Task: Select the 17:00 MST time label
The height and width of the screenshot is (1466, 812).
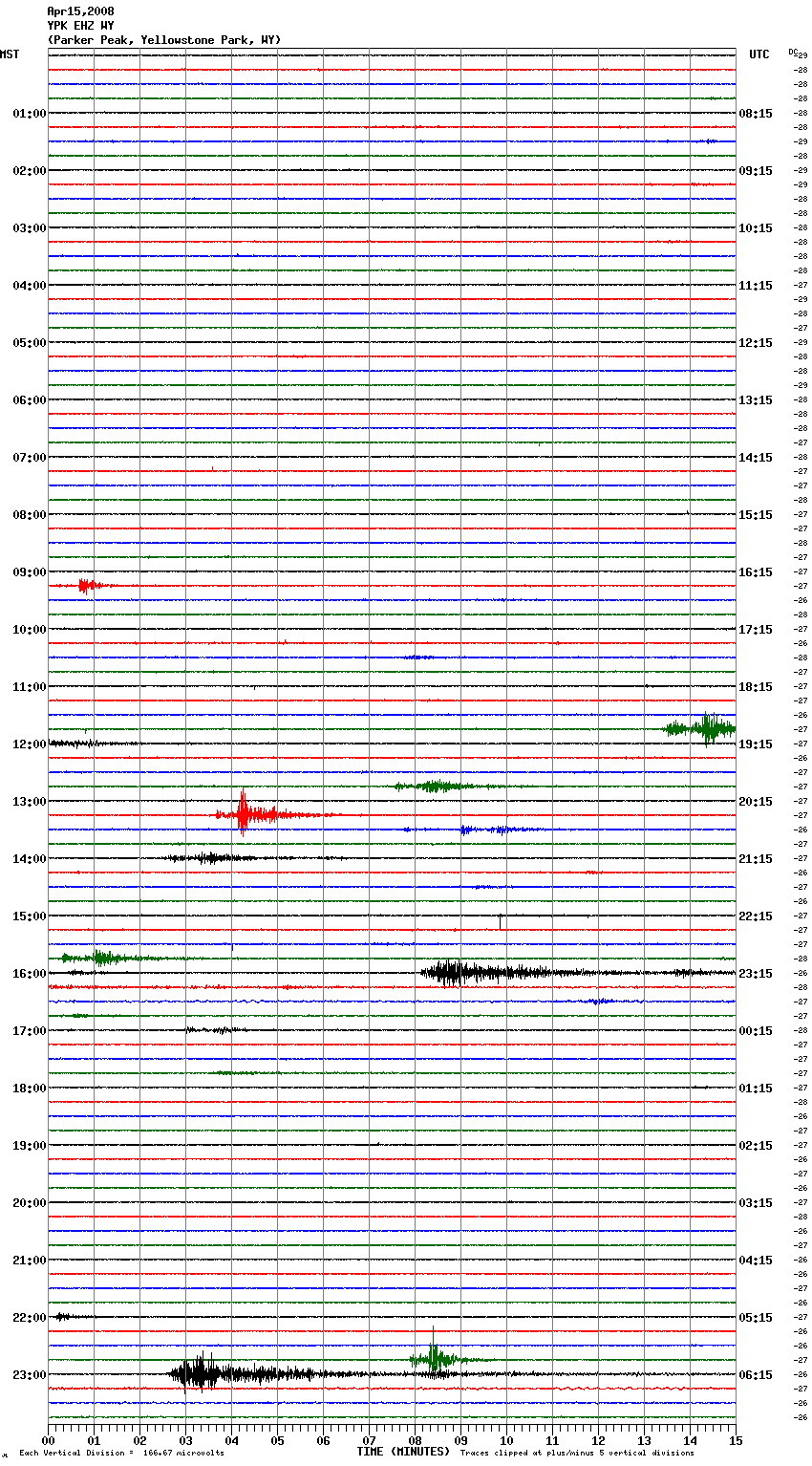Action: tap(30, 1031)
